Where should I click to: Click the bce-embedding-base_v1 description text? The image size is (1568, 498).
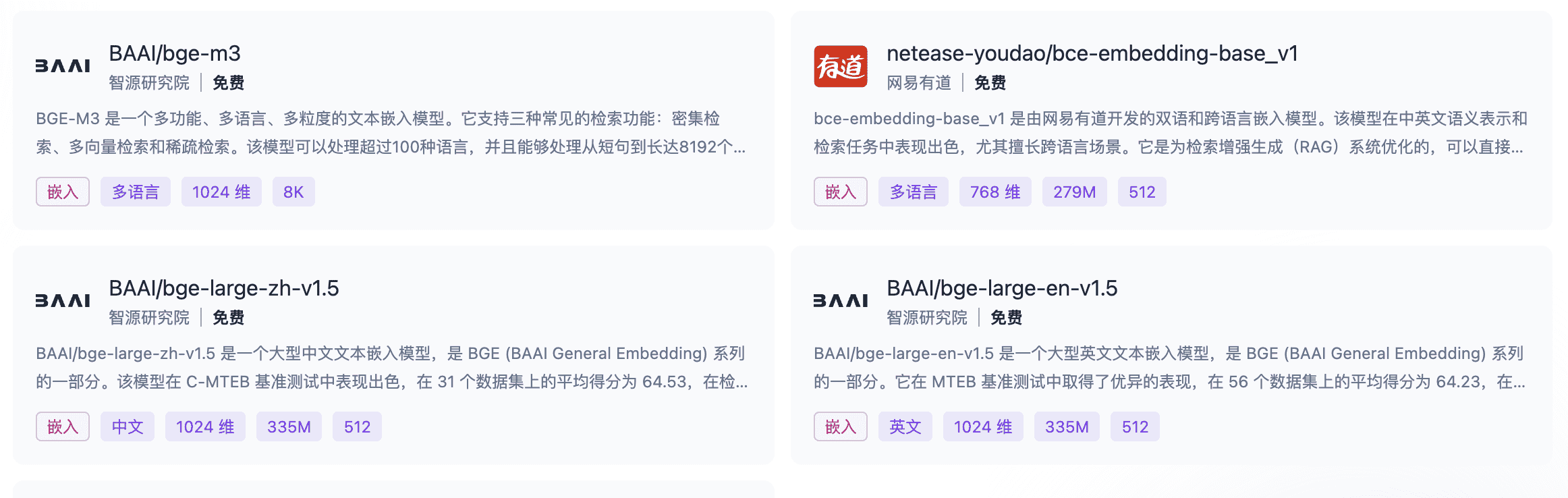(x=1169, y=133)
